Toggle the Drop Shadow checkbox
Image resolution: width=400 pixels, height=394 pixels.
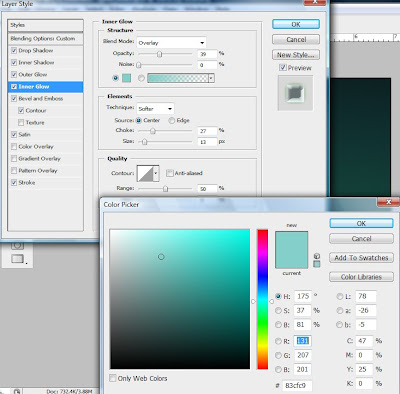[x=14, y=51]
